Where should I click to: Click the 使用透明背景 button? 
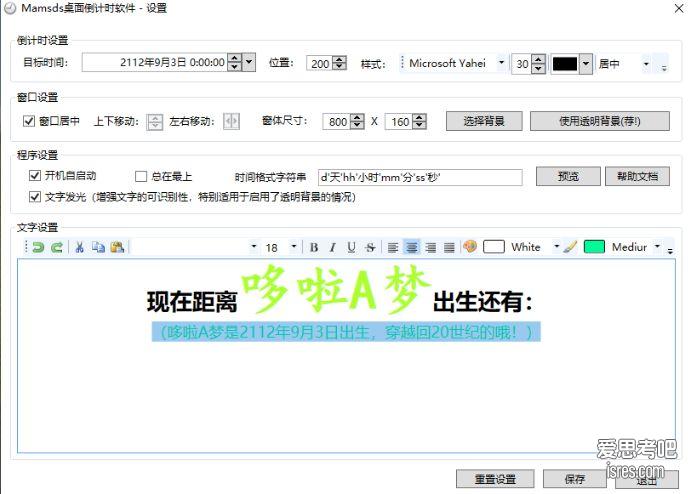point(599,121)
